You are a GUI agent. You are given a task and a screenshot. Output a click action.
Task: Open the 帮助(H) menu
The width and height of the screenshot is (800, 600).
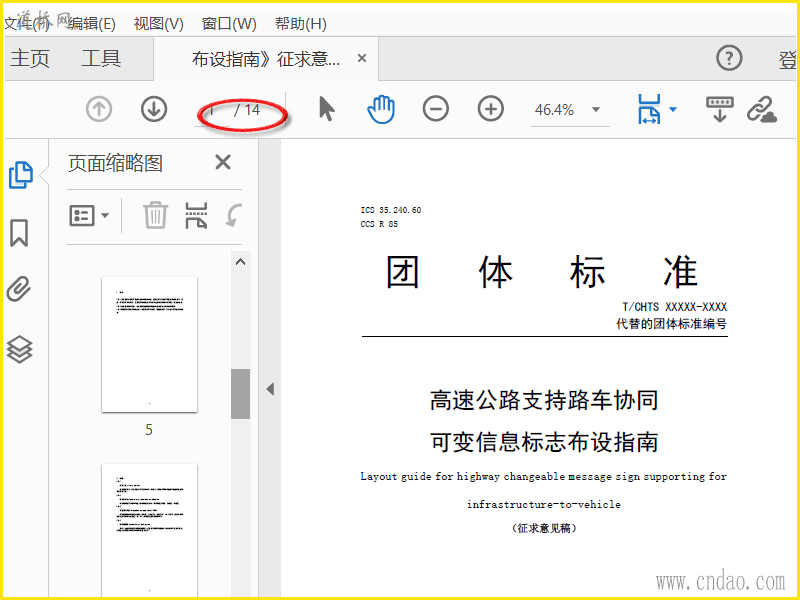click(x=301, y=23)
